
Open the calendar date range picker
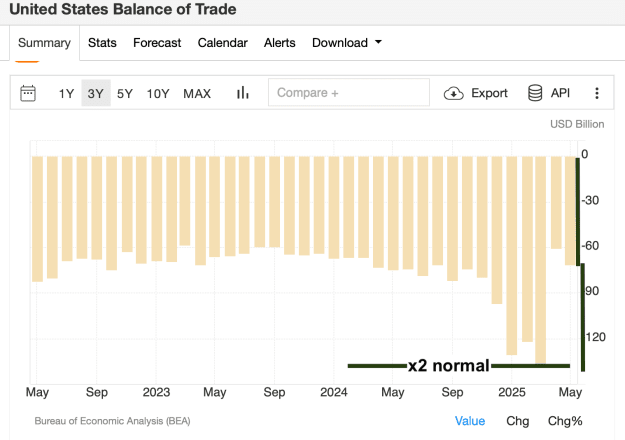pyautogui.click(x=28, y=93)
